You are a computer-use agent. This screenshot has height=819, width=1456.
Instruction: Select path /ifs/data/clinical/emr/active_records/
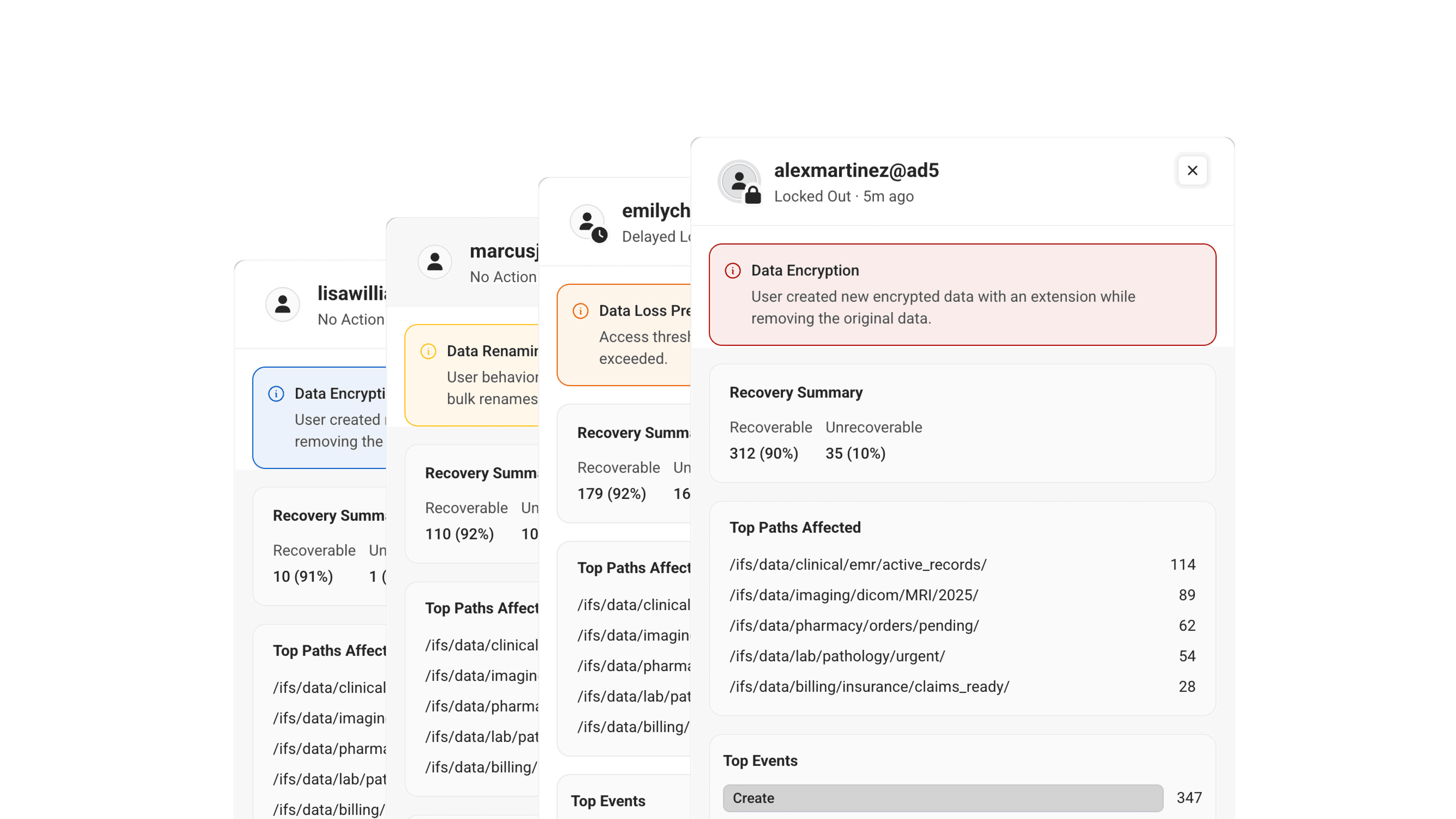(858, 564)
